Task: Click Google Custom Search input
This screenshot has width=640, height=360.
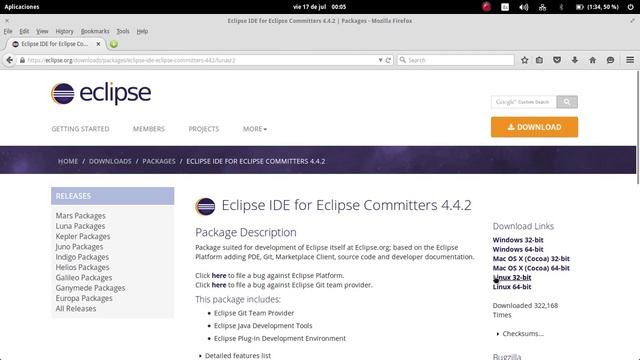Action: pyautogui.click(x=524, y=102)
